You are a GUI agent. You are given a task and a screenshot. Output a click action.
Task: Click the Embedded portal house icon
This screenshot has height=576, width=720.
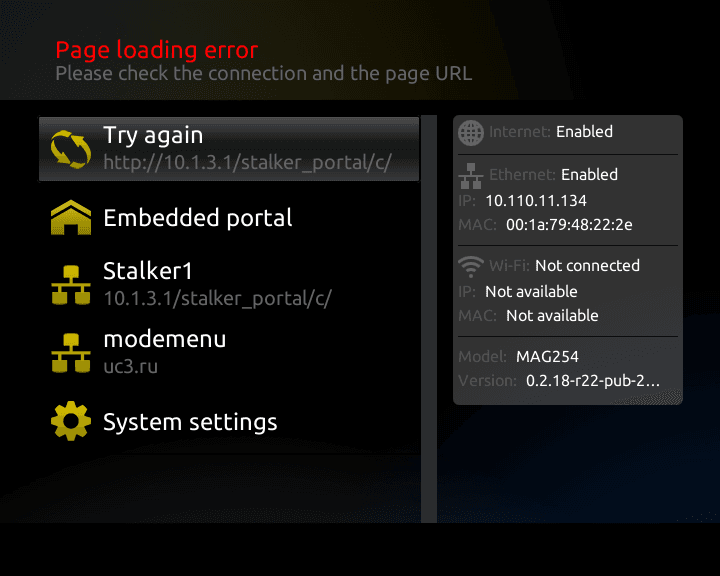(x=70, y=218)
